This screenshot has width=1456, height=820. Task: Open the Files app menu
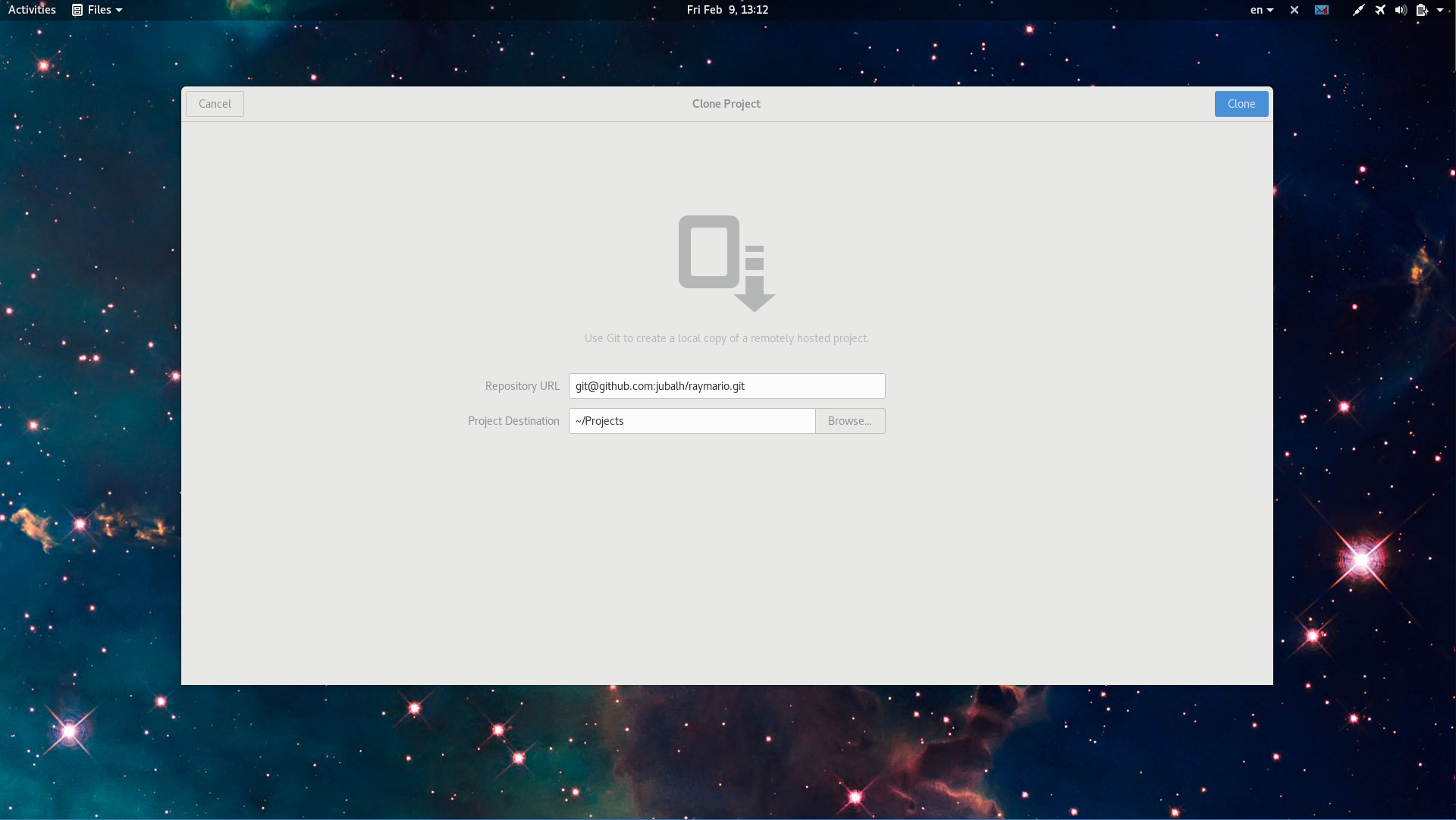97,10
